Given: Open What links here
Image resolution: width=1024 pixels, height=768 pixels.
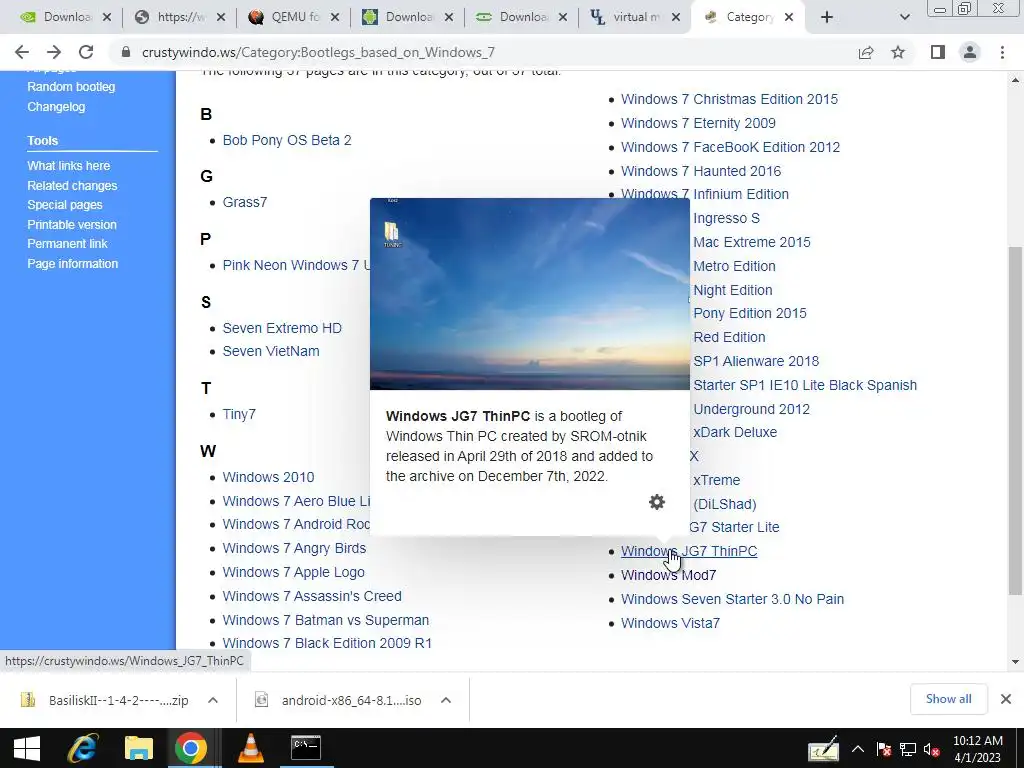Looking at the screenshot, I should [69, 166].
